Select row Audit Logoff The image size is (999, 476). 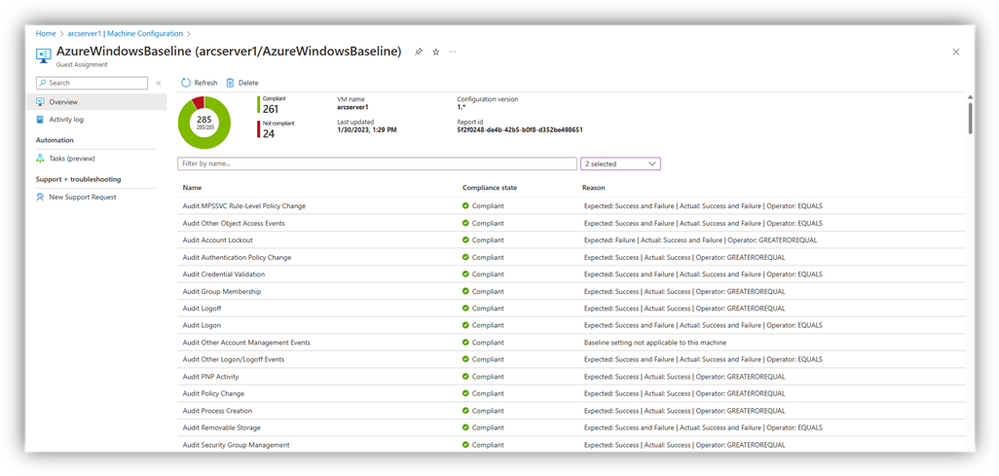click(571, 308)
